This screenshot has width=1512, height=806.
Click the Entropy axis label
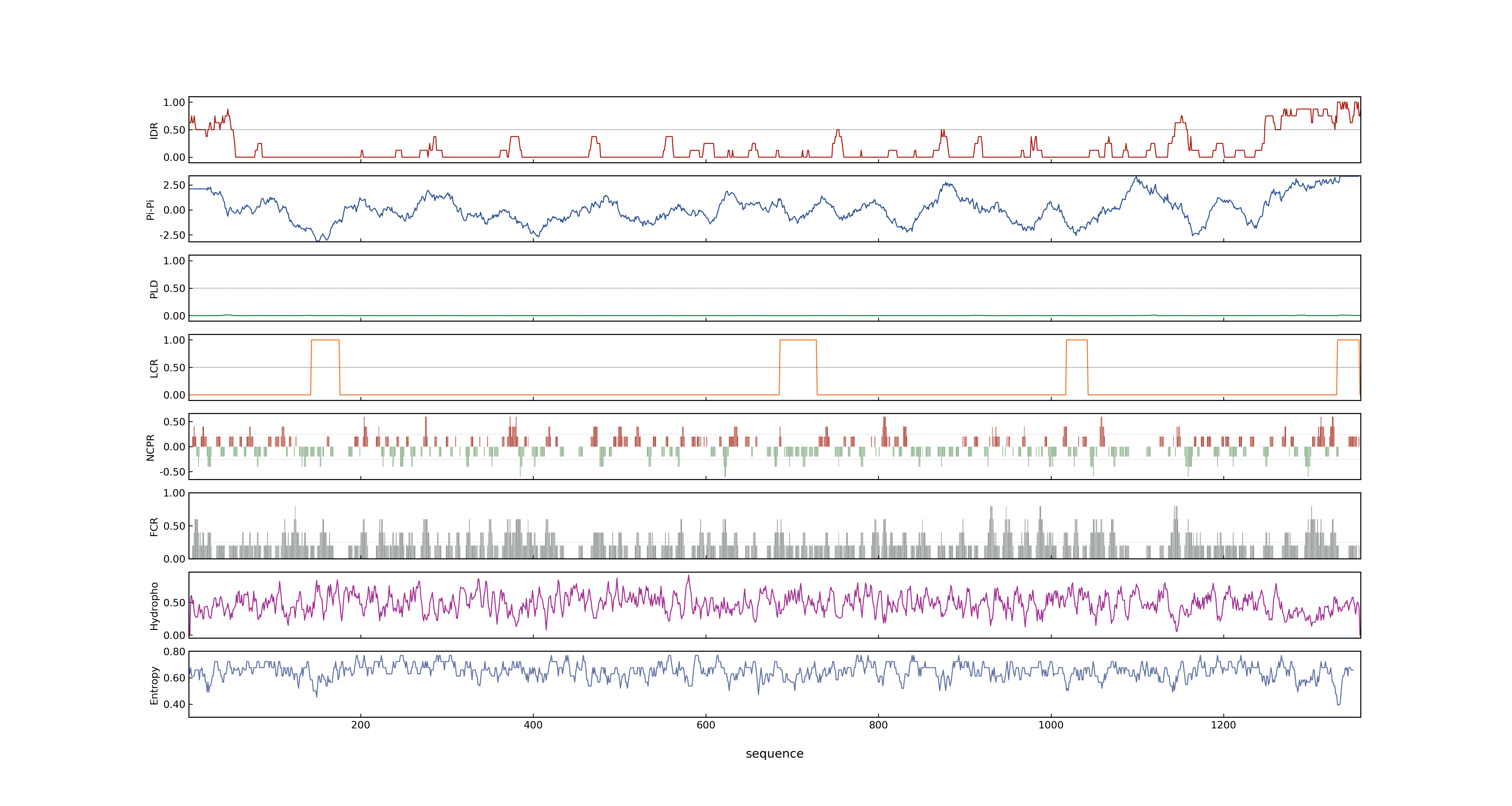point(154,685)
